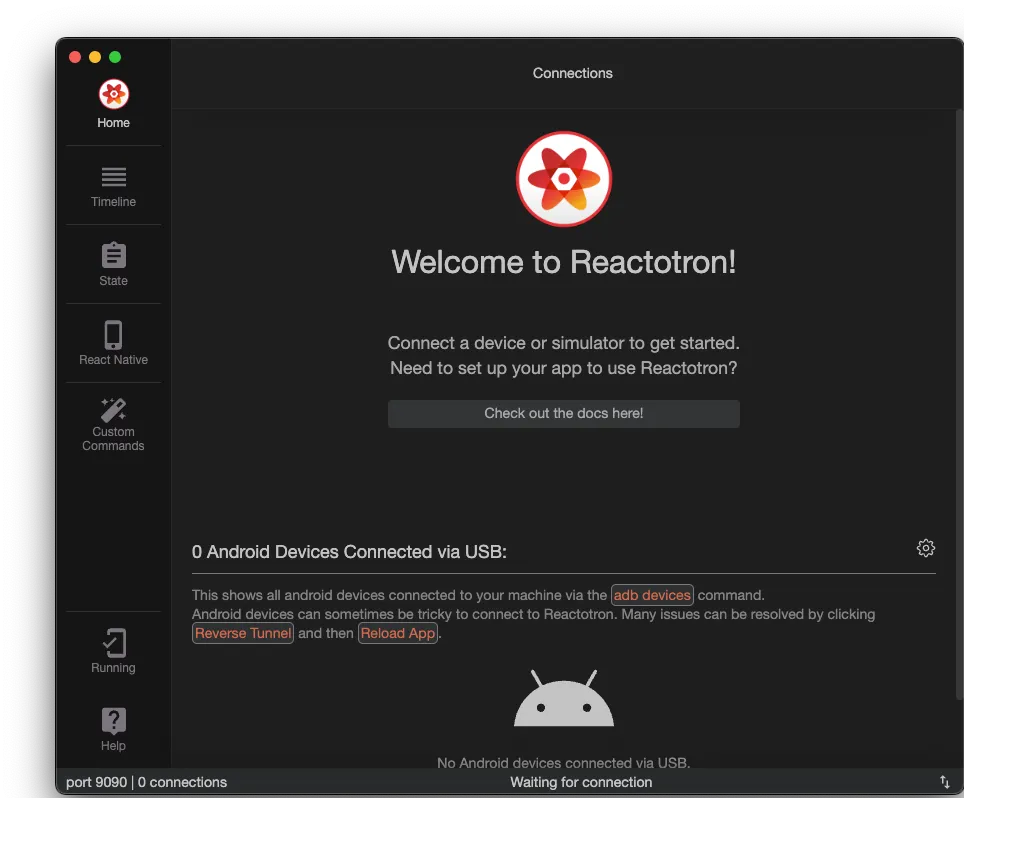Click the up-down arrows in status bar
This screenshot has height=868, width=1020.
point(945,781)
